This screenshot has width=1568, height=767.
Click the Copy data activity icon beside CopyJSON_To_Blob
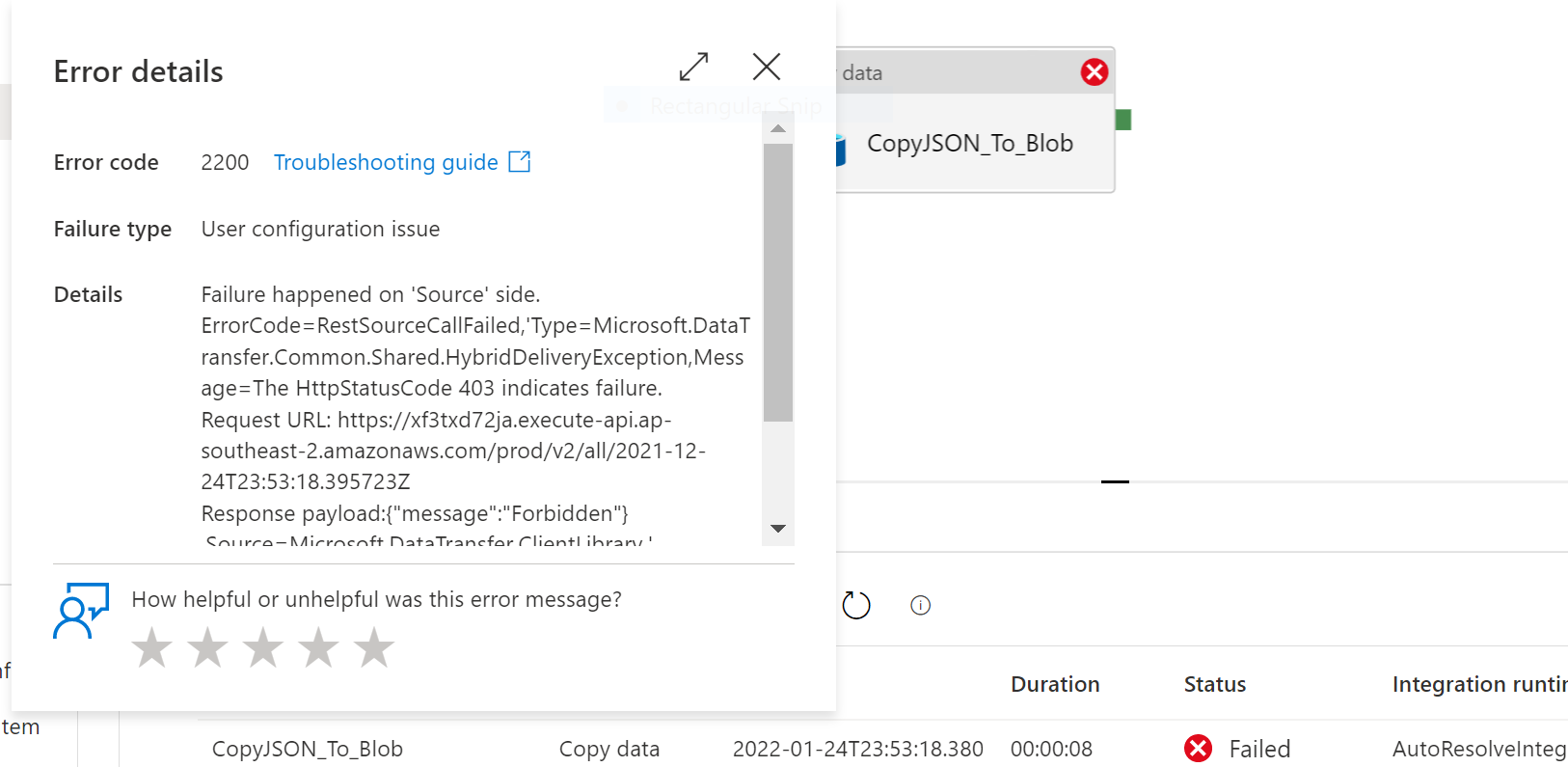(x=839, y=150)
